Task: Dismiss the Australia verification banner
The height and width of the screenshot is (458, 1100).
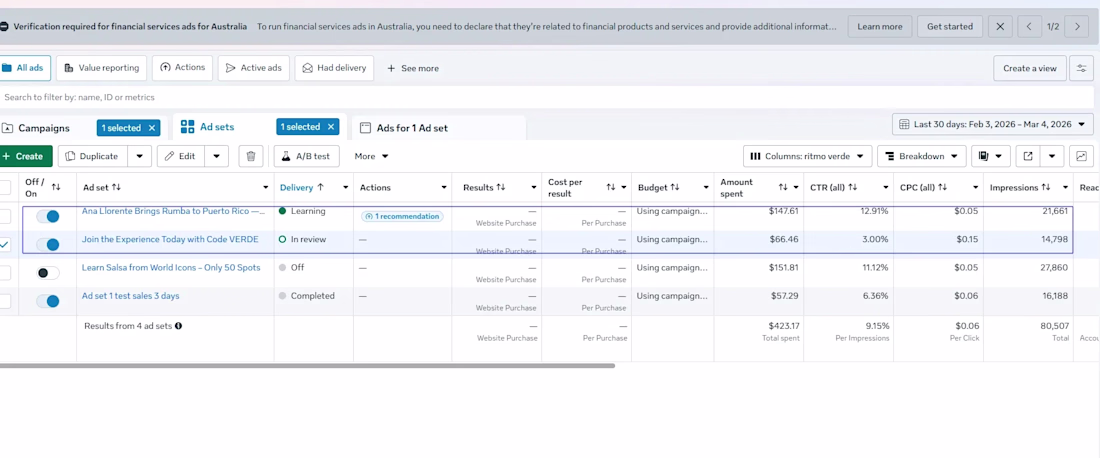Action: [1000, 27]
